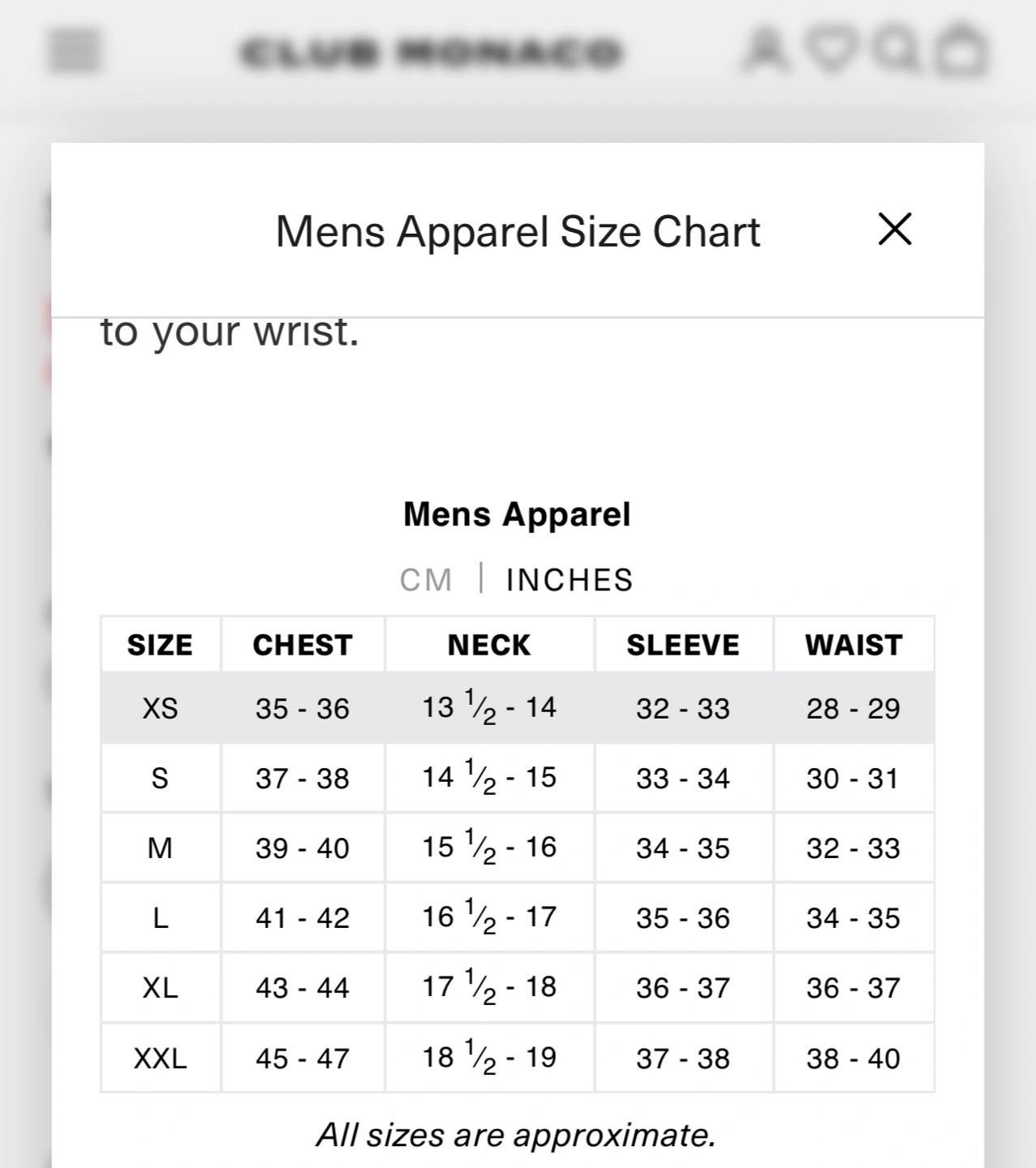Click the CHEST column header
1036x1168 pixels.
click(303, 646)
